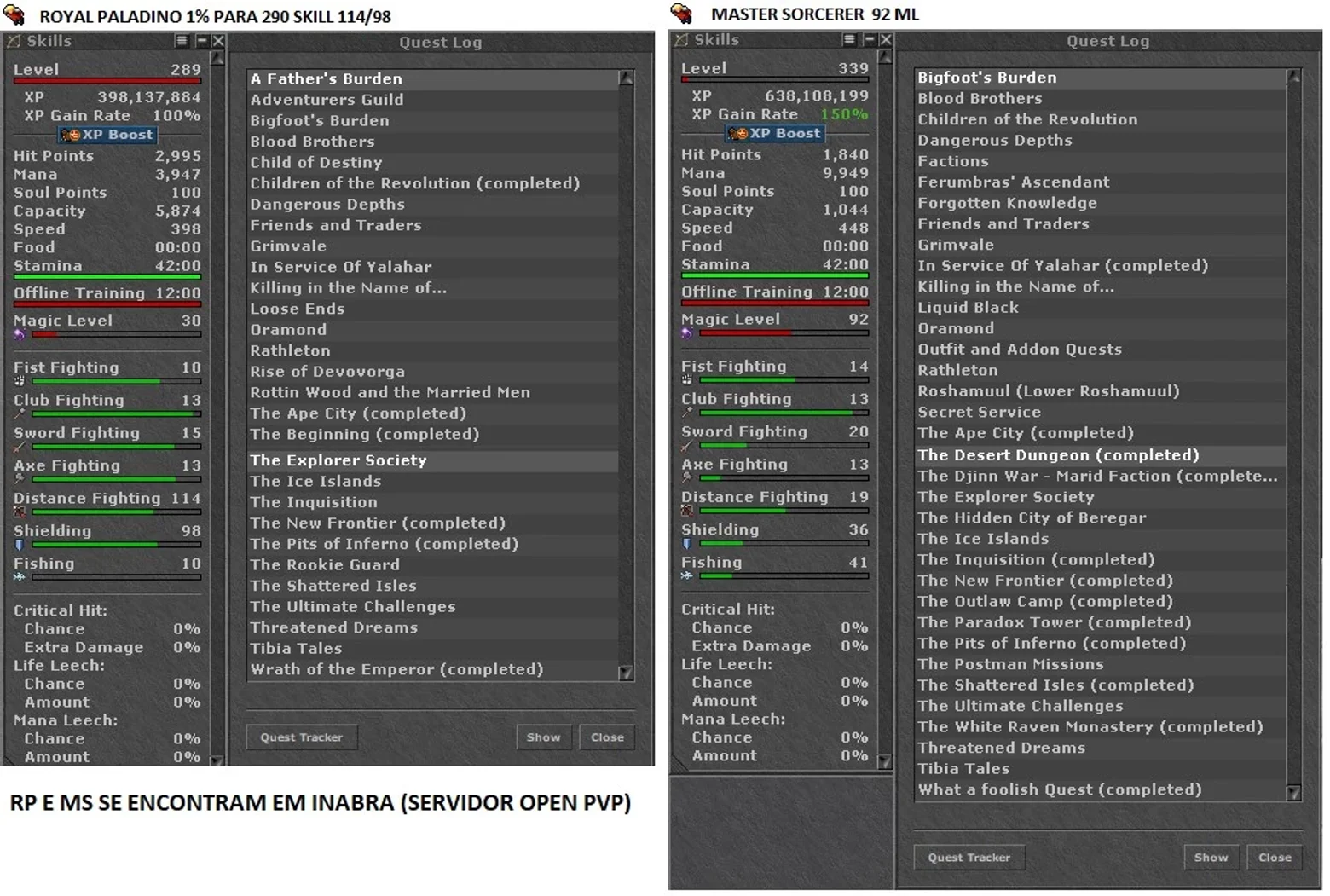Select "Rottin Wood and the Married Men"
Screen dimensions: 1330x896
tap(433, 392)
